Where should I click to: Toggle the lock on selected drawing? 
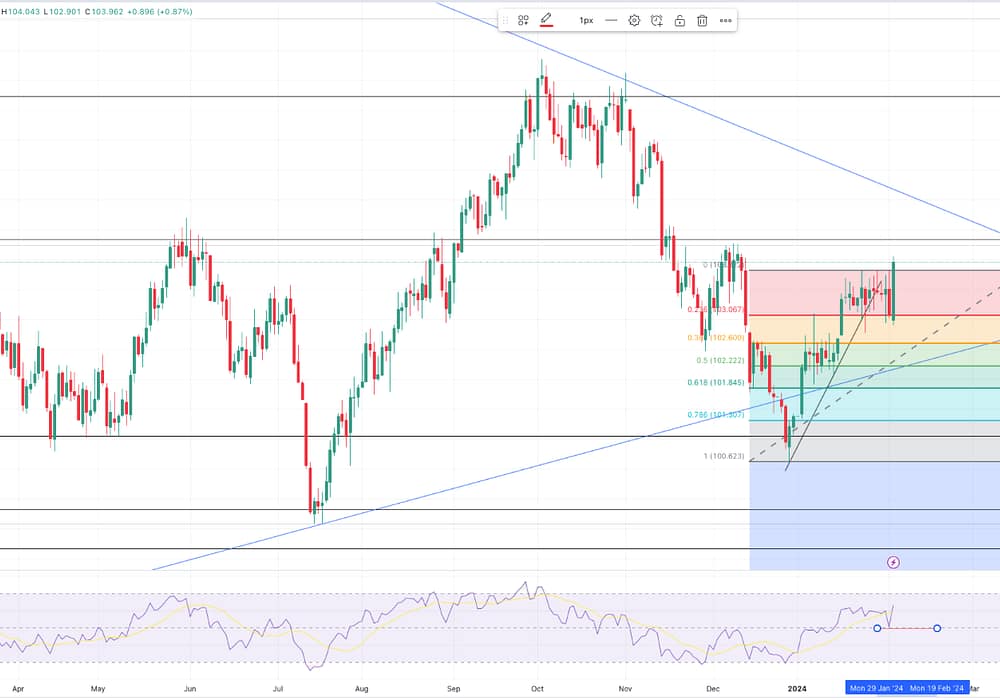680,20
